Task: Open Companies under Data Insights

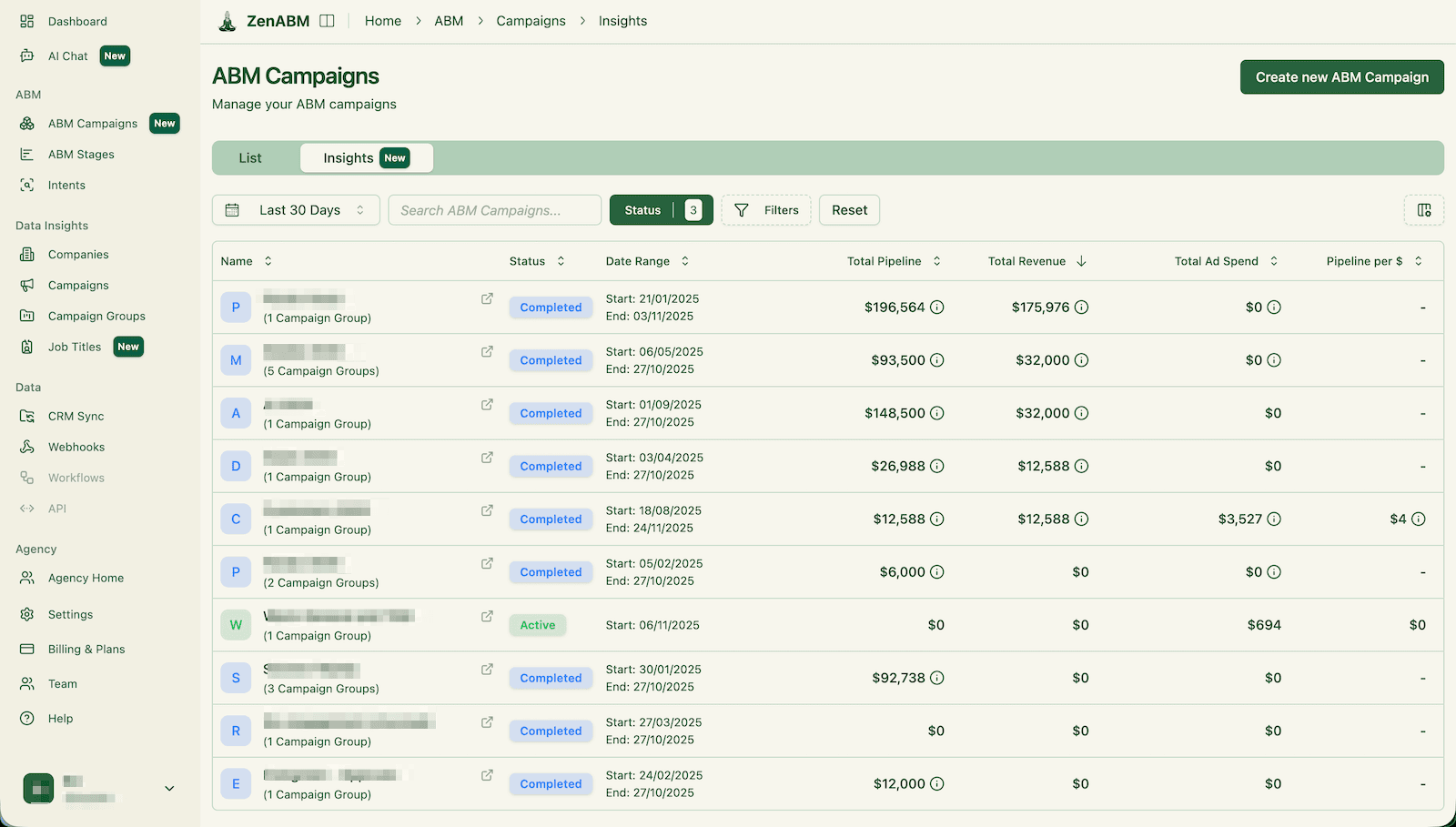Action: tap(77, 254)
